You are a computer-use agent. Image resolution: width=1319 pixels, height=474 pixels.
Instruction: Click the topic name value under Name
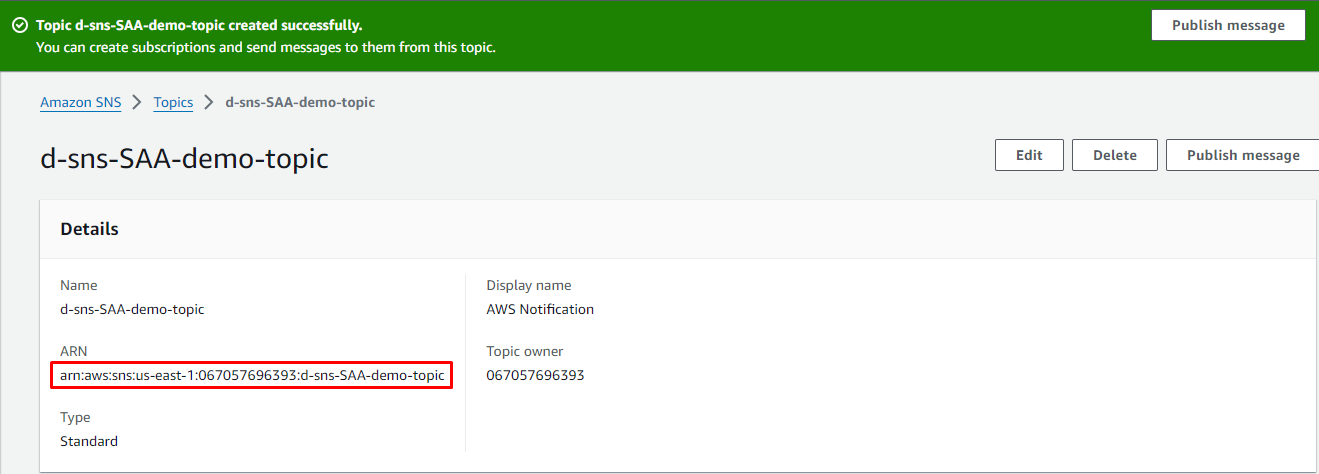[x=132, y=309]
